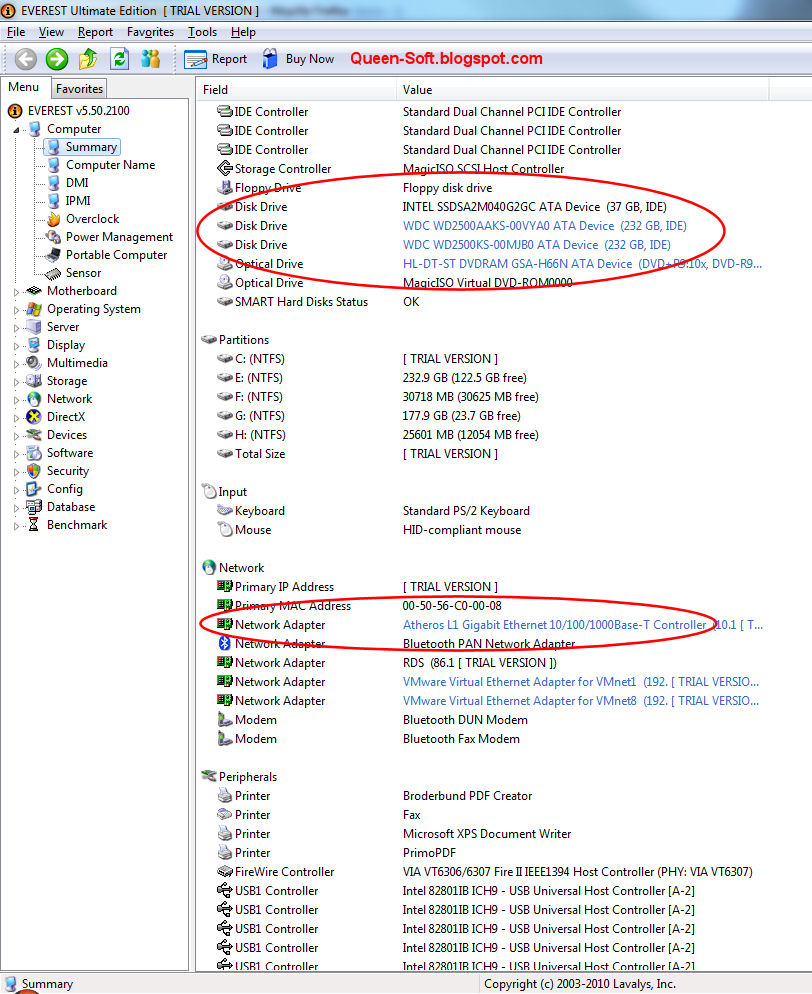Select IPMI tree item

coord(78,200)
